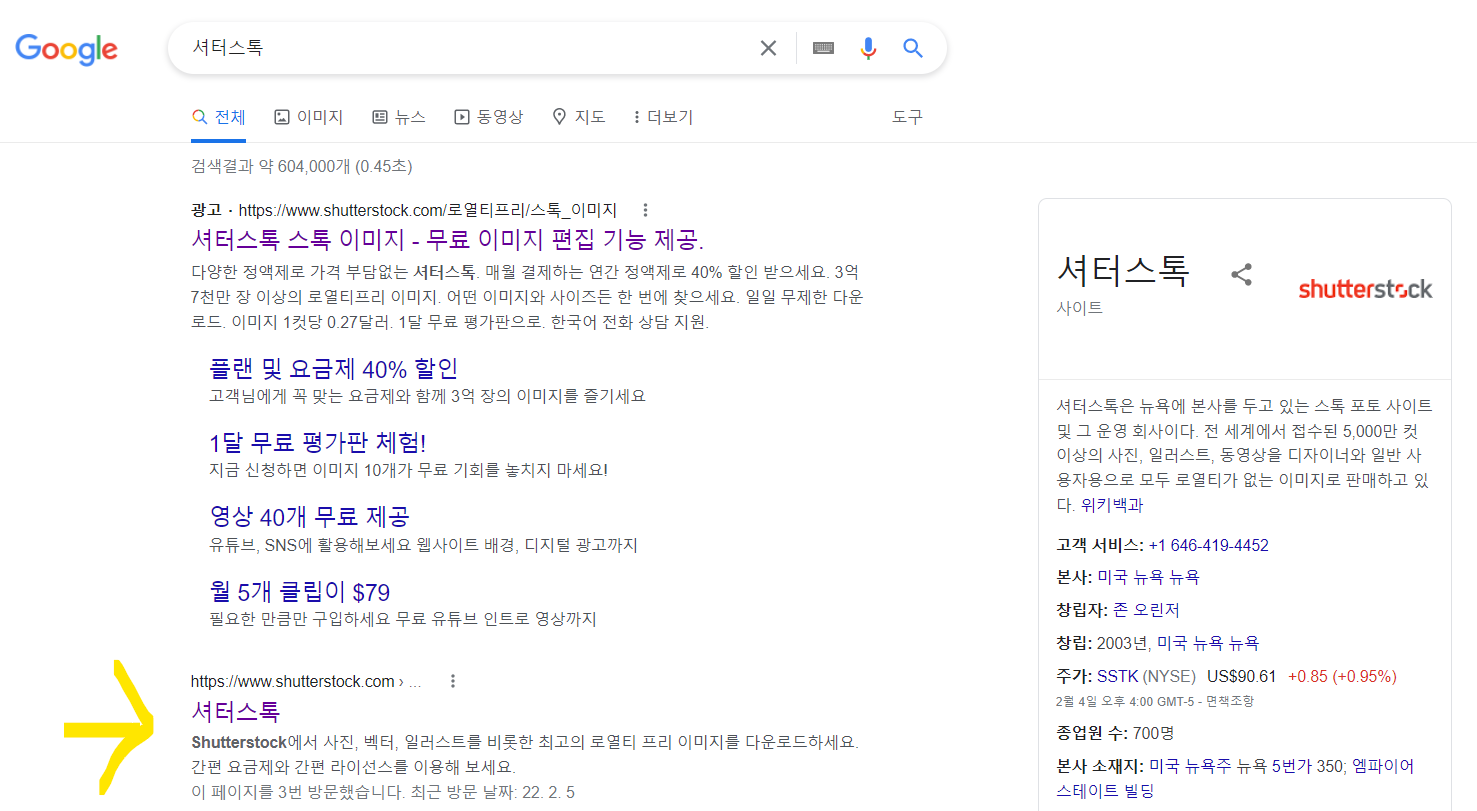
Task: Open the organic 셔터스톡 result title
Action: click(x=235, y=712)
